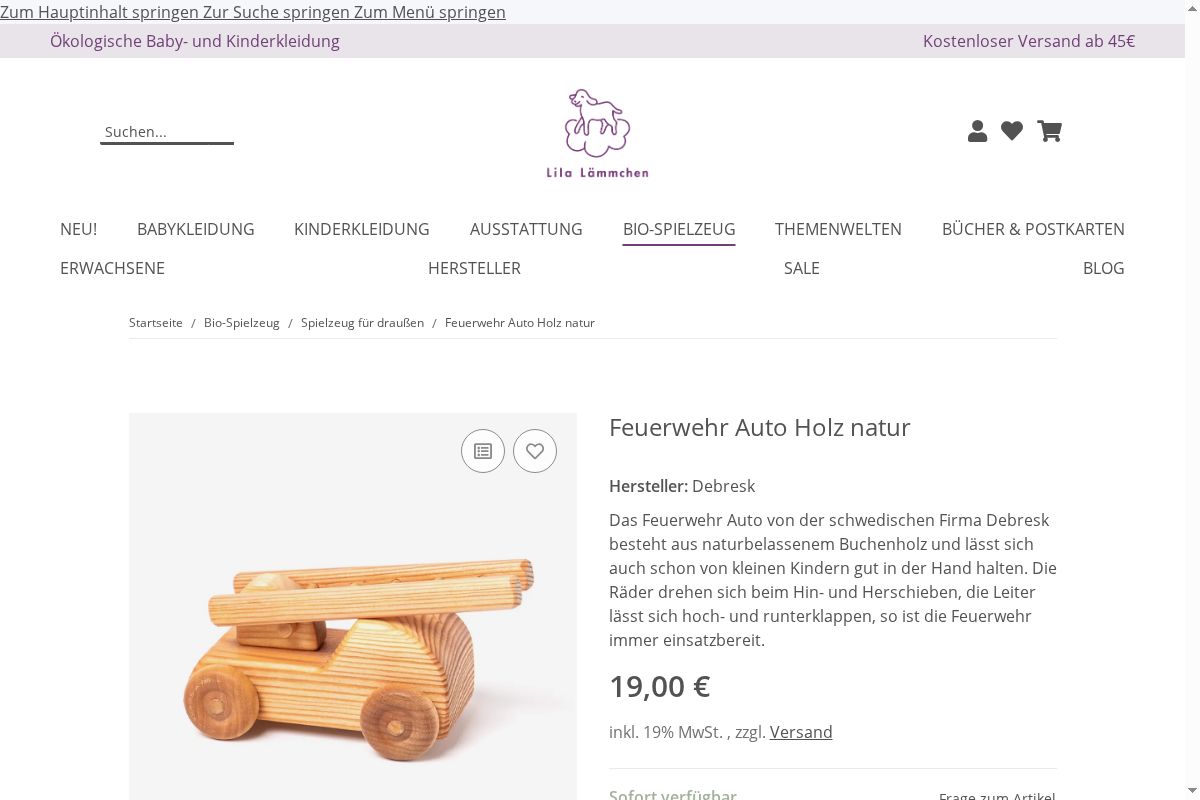Select the BIO-SPIELZEUG menu item
The width and height of the screenshot is (1200, 800).
click(x=679, y=229)
